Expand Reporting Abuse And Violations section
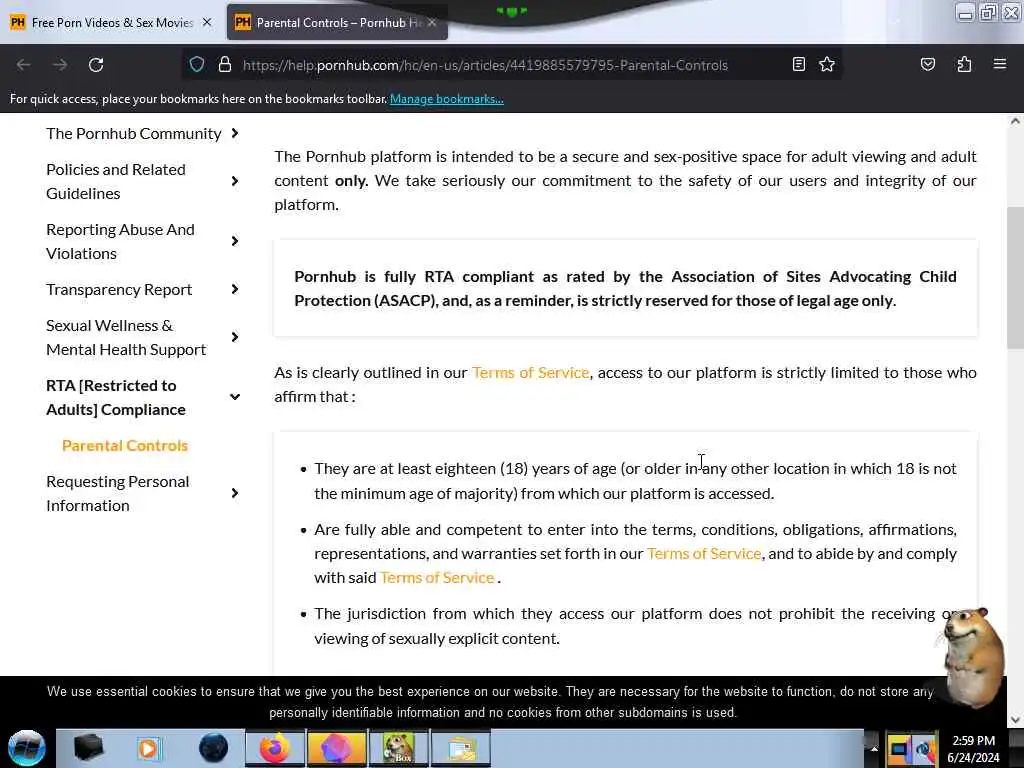Image resolution: width=1024 pixels, height=768 pixels. click(234, 241)
